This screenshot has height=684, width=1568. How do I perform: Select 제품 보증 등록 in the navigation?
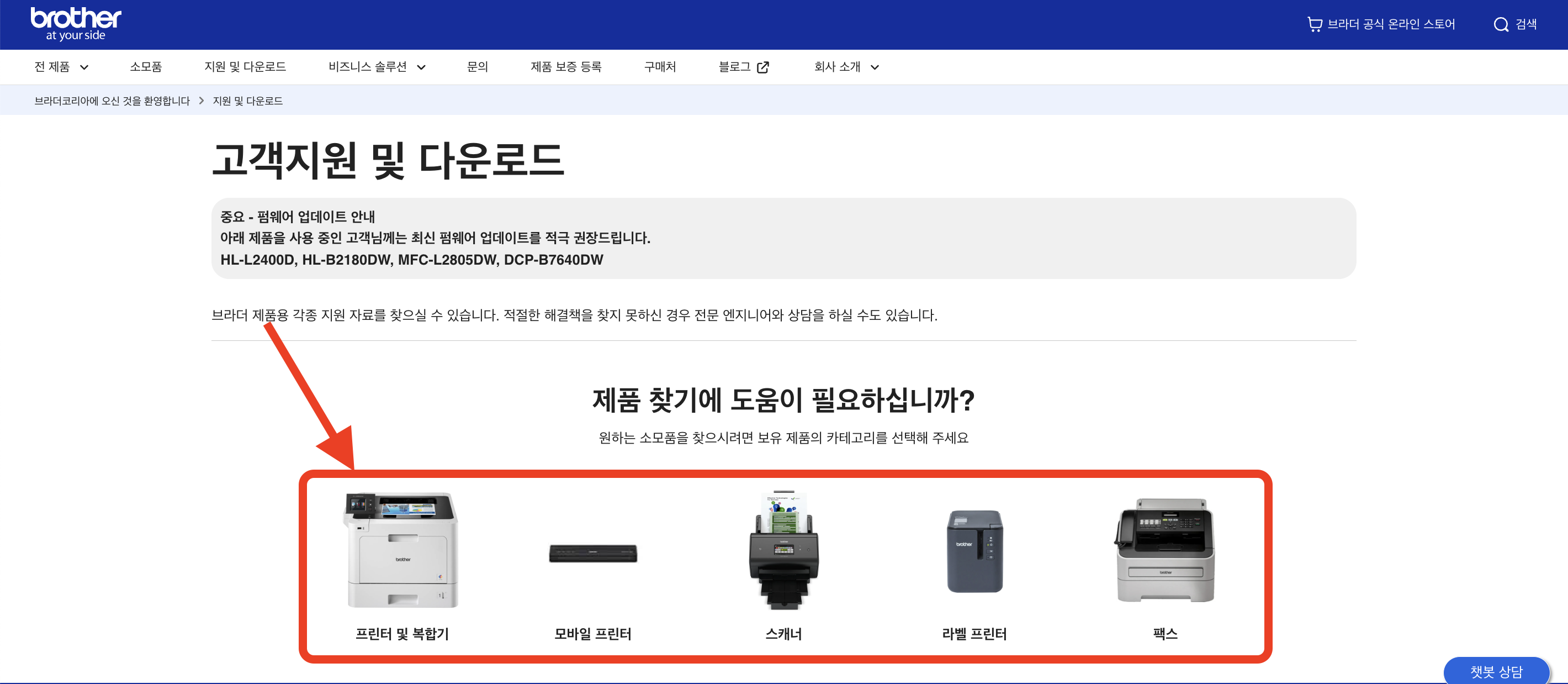pos(565,67)
